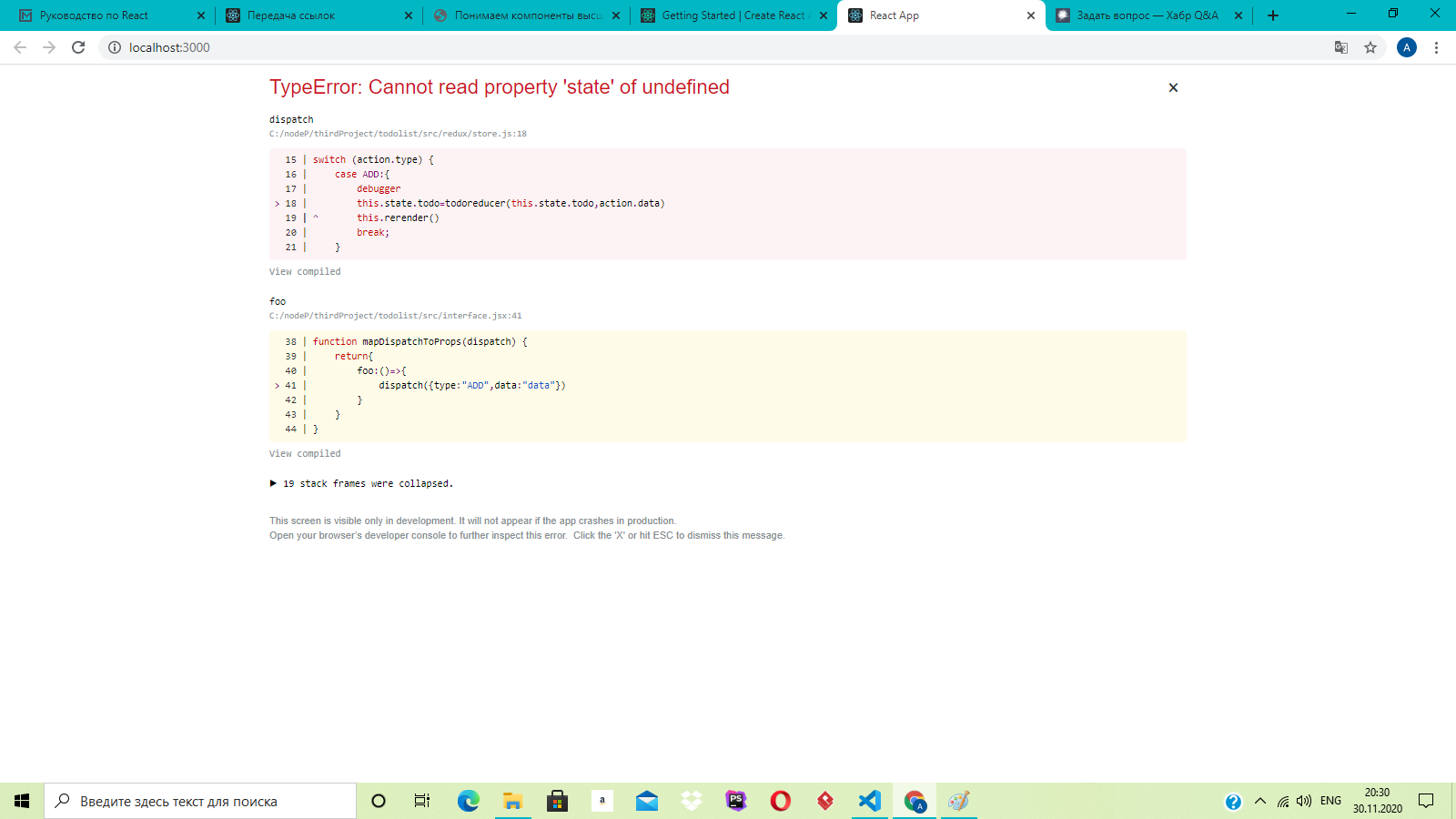Expand the 19 collapsed stack frames
The height and width of the screenshot is (819, 1456).
pyautogui.click(x=361, y=483)
